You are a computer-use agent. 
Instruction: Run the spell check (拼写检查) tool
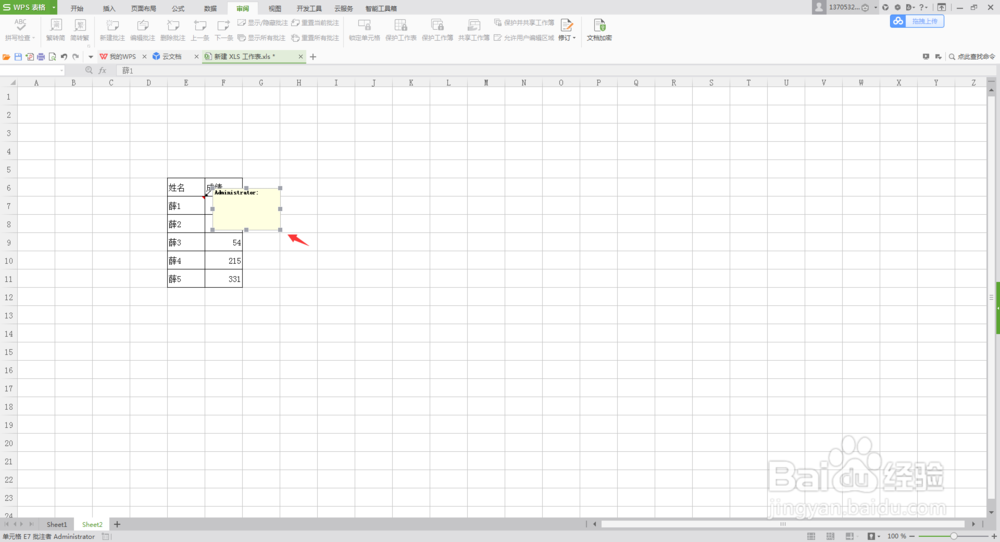(20, 29)
